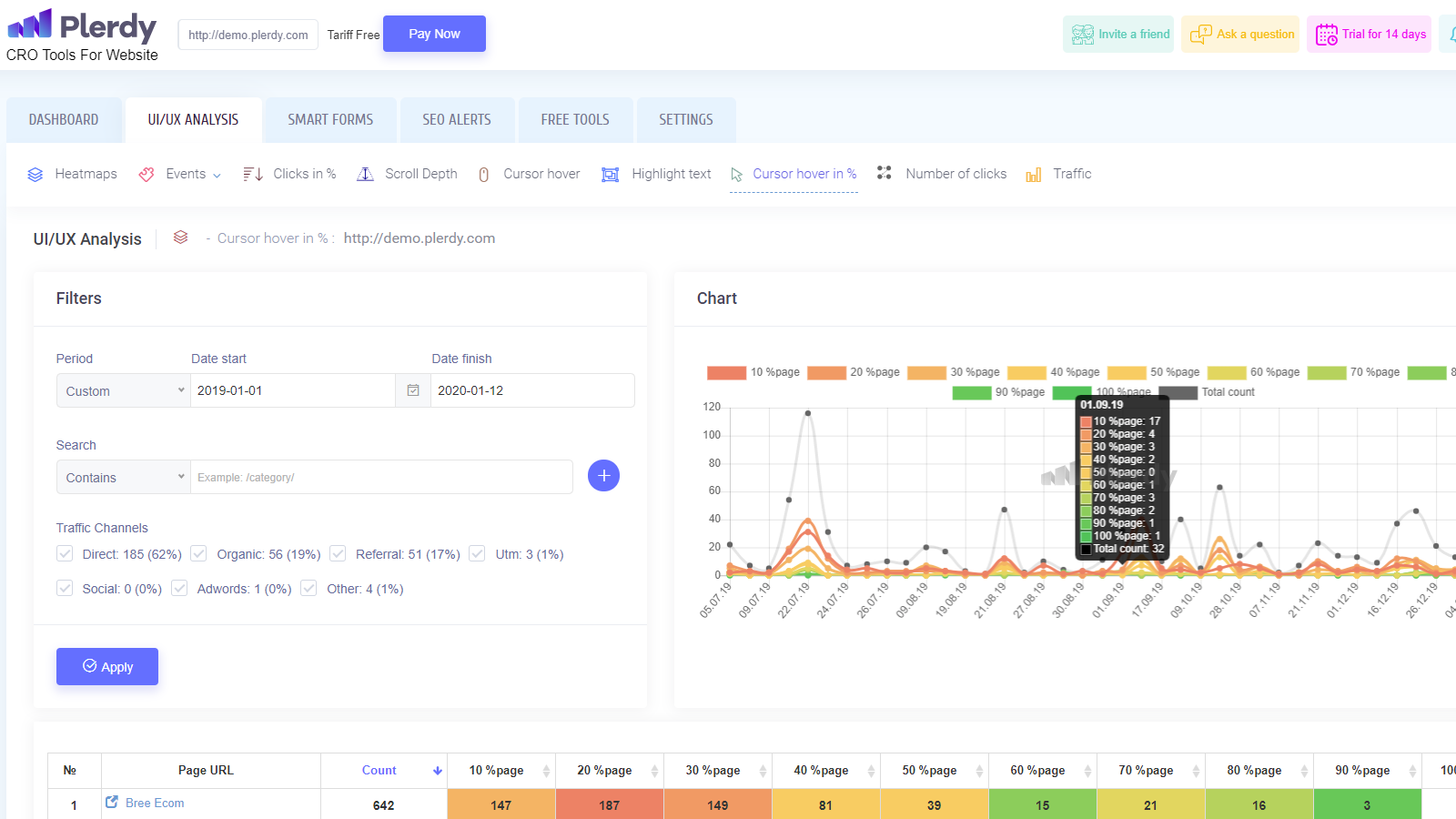Click the Number of clicks icon
Viewport: 1456px width, 819px height.
[884, 173]
